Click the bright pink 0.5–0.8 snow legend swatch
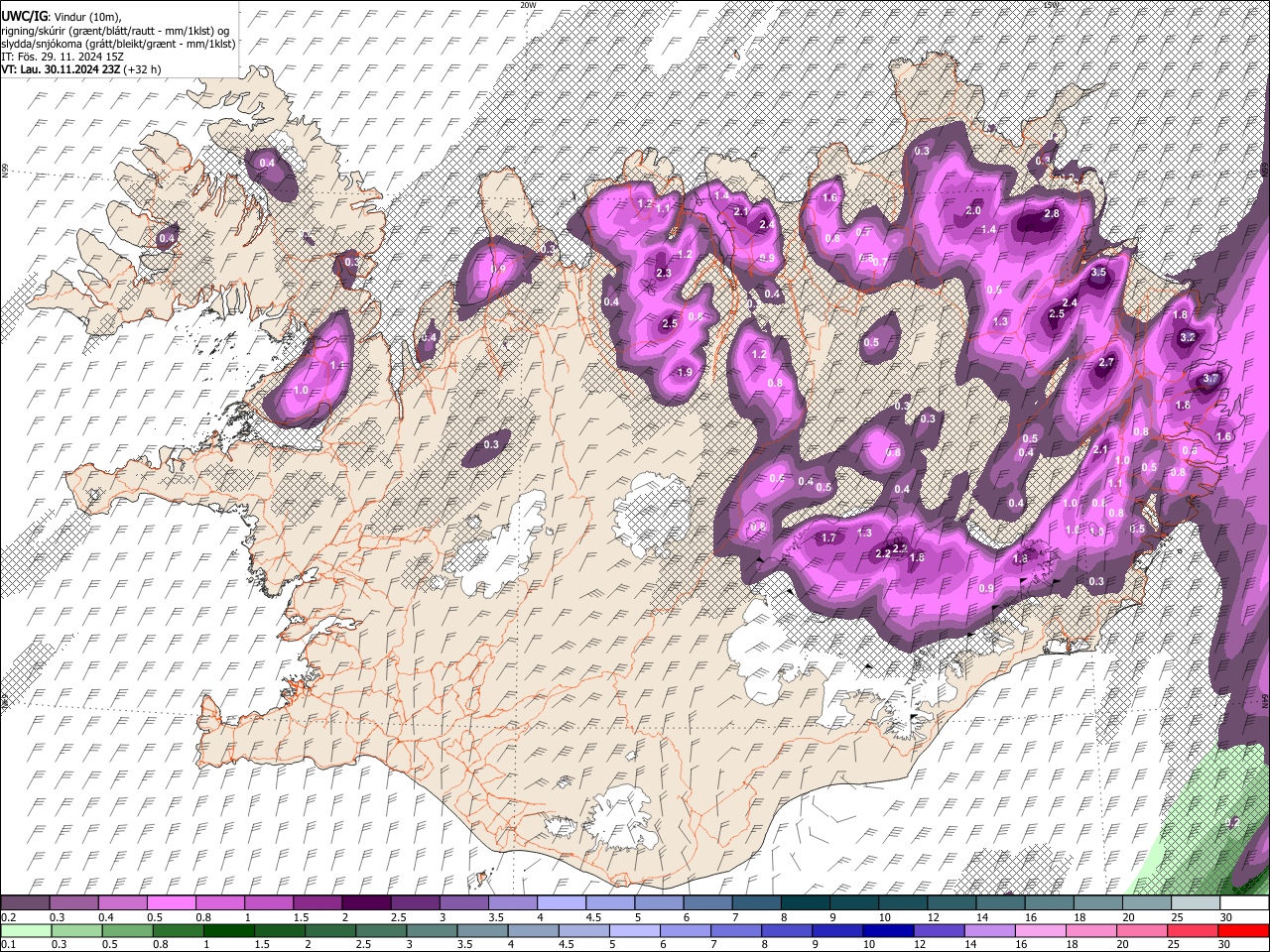Viewport: 1270px width, 952px height. (x=171, y=903)
